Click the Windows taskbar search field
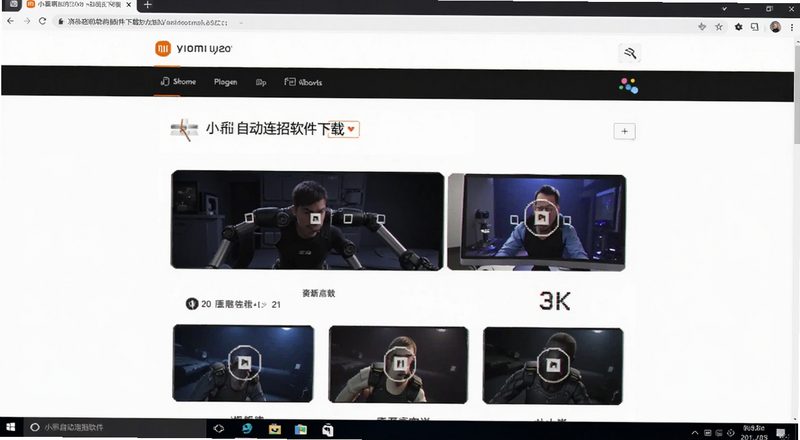This screenshot has width=800, height=440. click(x=115, y=427)
